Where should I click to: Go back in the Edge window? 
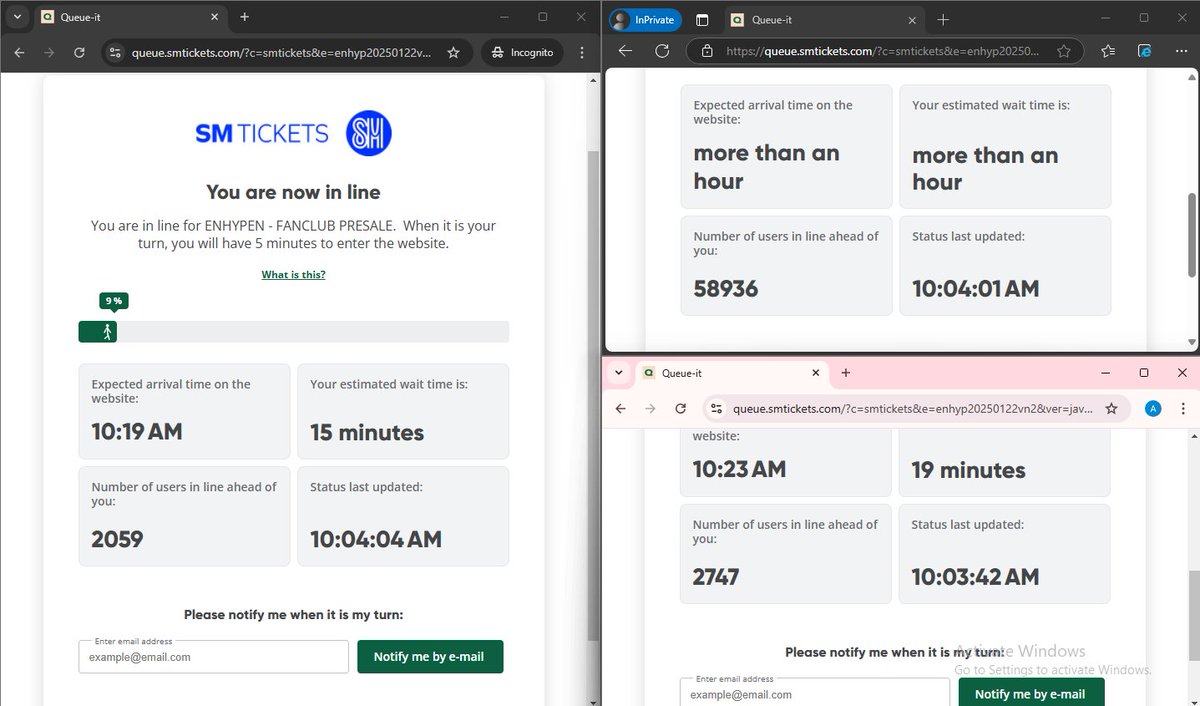[625, 51]
